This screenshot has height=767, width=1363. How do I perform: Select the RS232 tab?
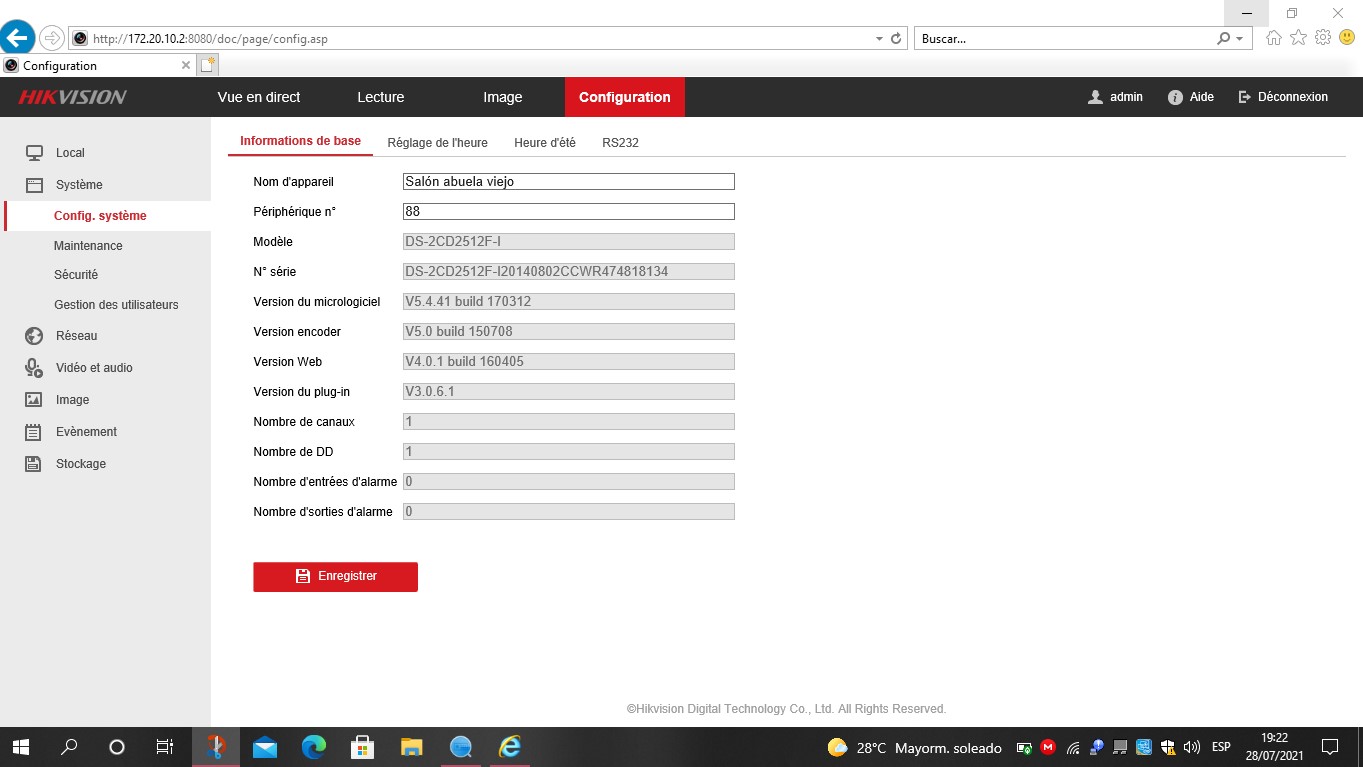coord(620,142)
